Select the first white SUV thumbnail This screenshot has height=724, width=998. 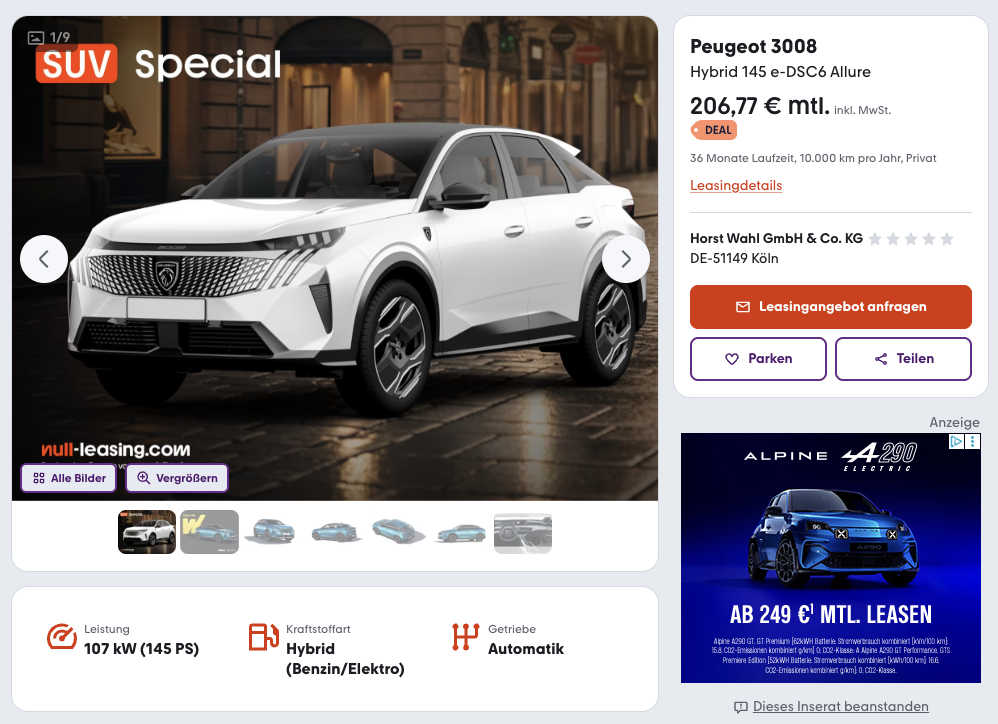tap(147, 532)
